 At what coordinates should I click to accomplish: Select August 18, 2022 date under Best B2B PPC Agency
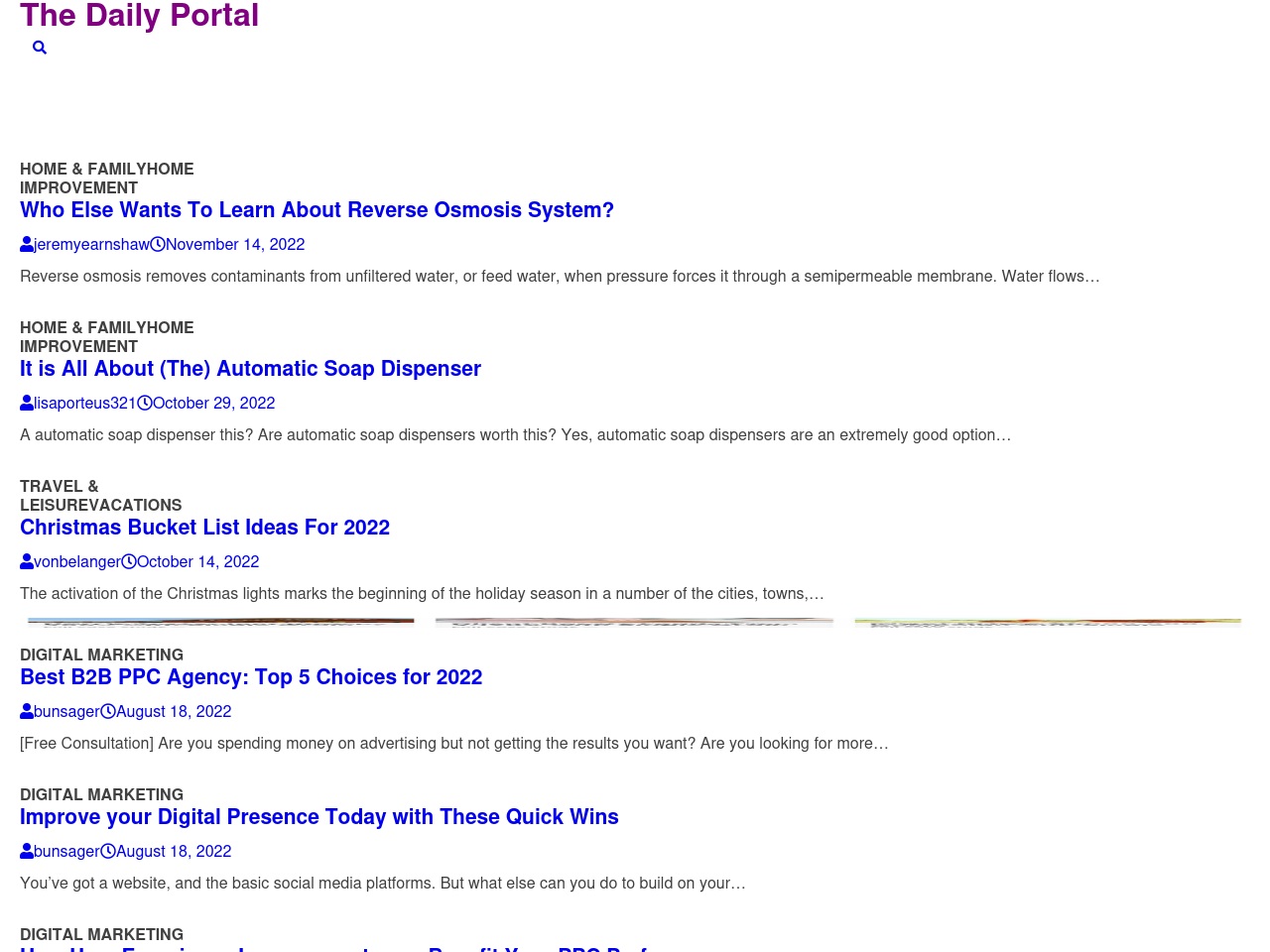pos(174,711)
